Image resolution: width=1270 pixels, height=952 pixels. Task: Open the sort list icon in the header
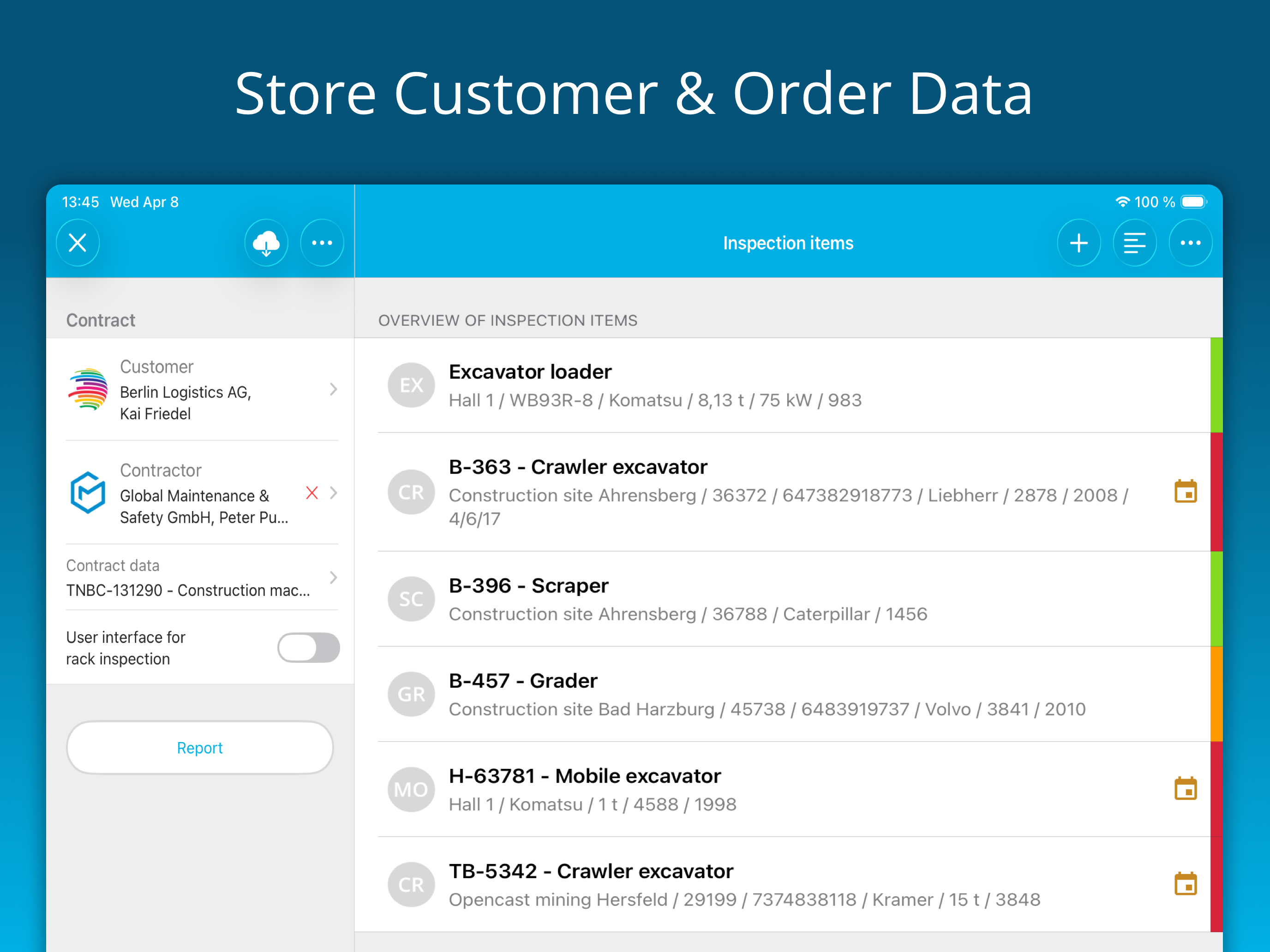pos(1134,243)
